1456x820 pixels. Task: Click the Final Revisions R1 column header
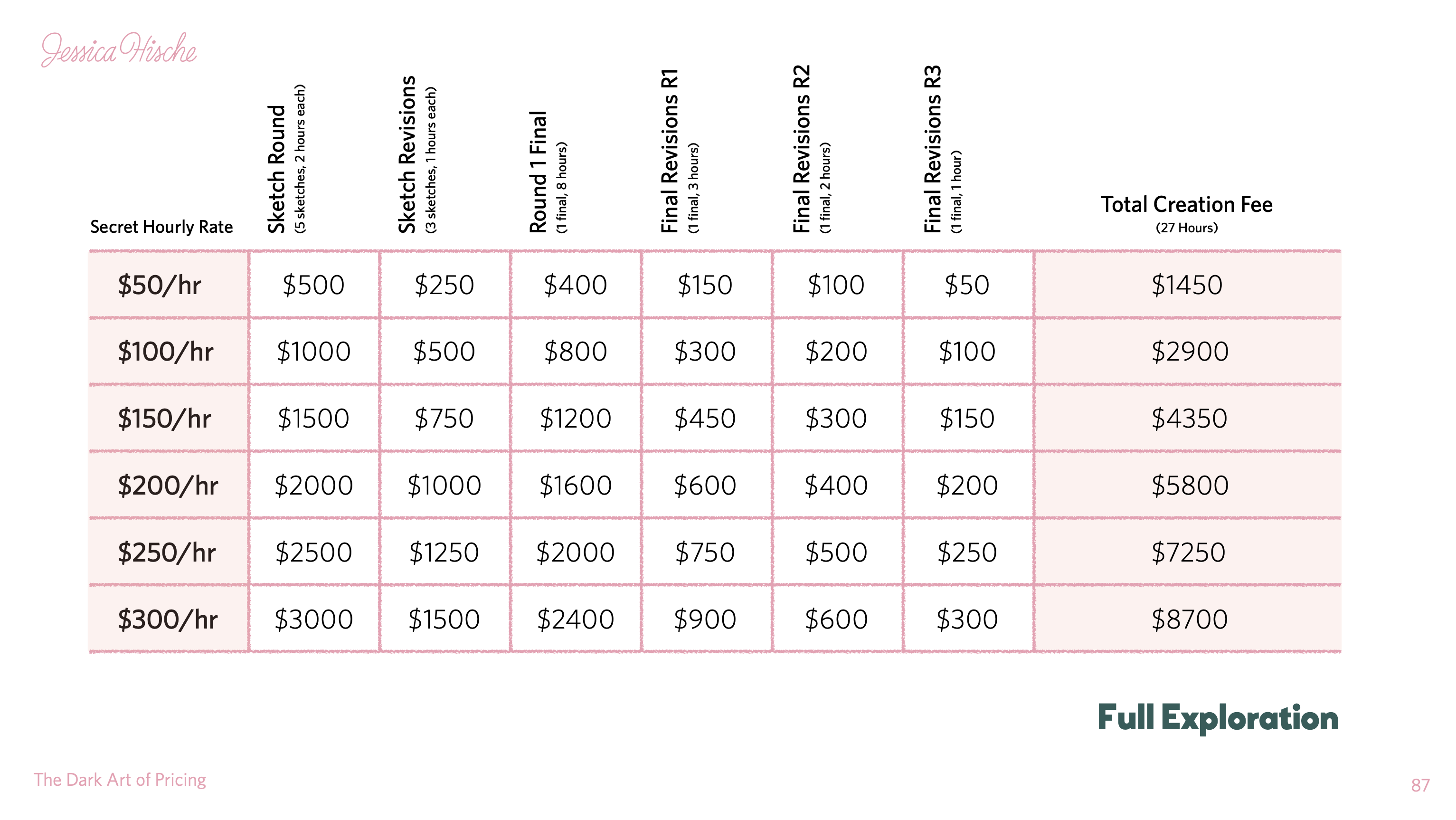680,152
